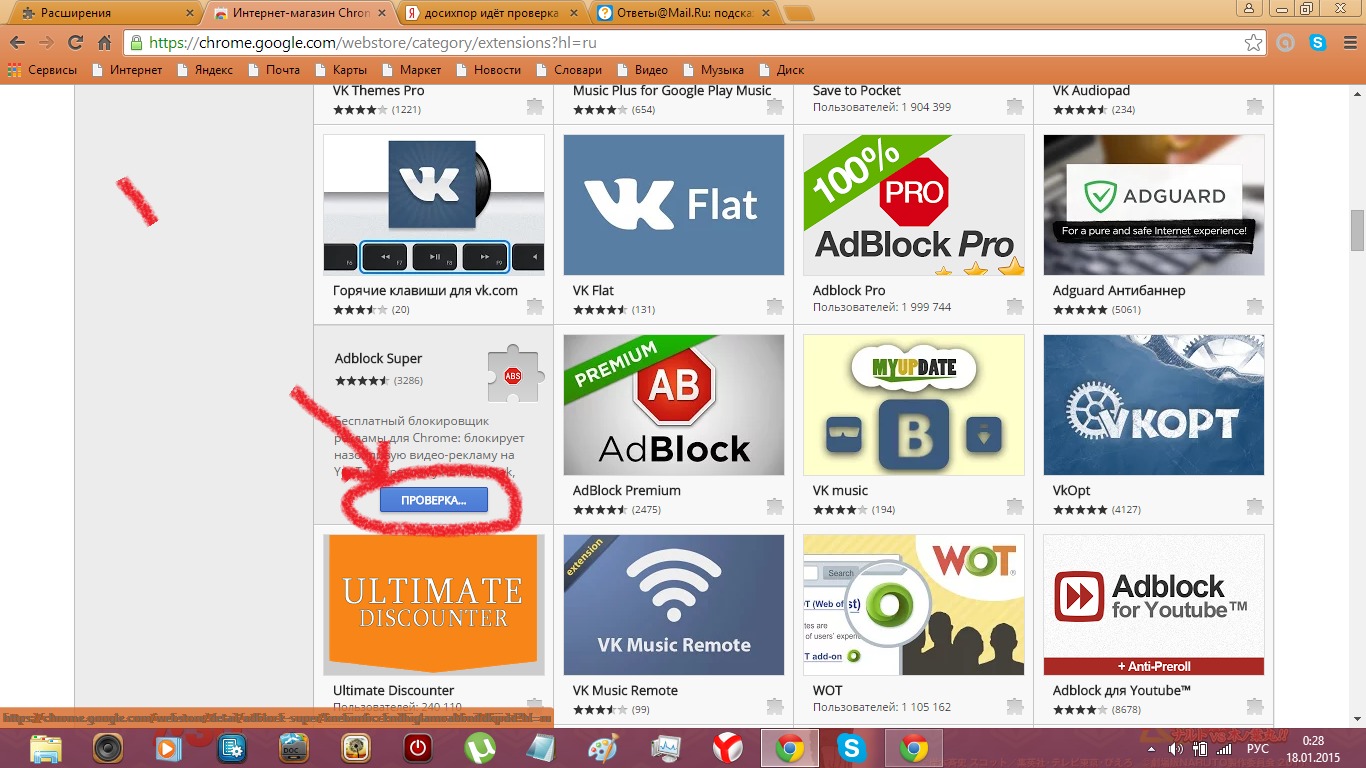Click the page vertical scrollbar thumb
The width and height of the screenshot is (1366, 768).
click(x=1357, y=231)
